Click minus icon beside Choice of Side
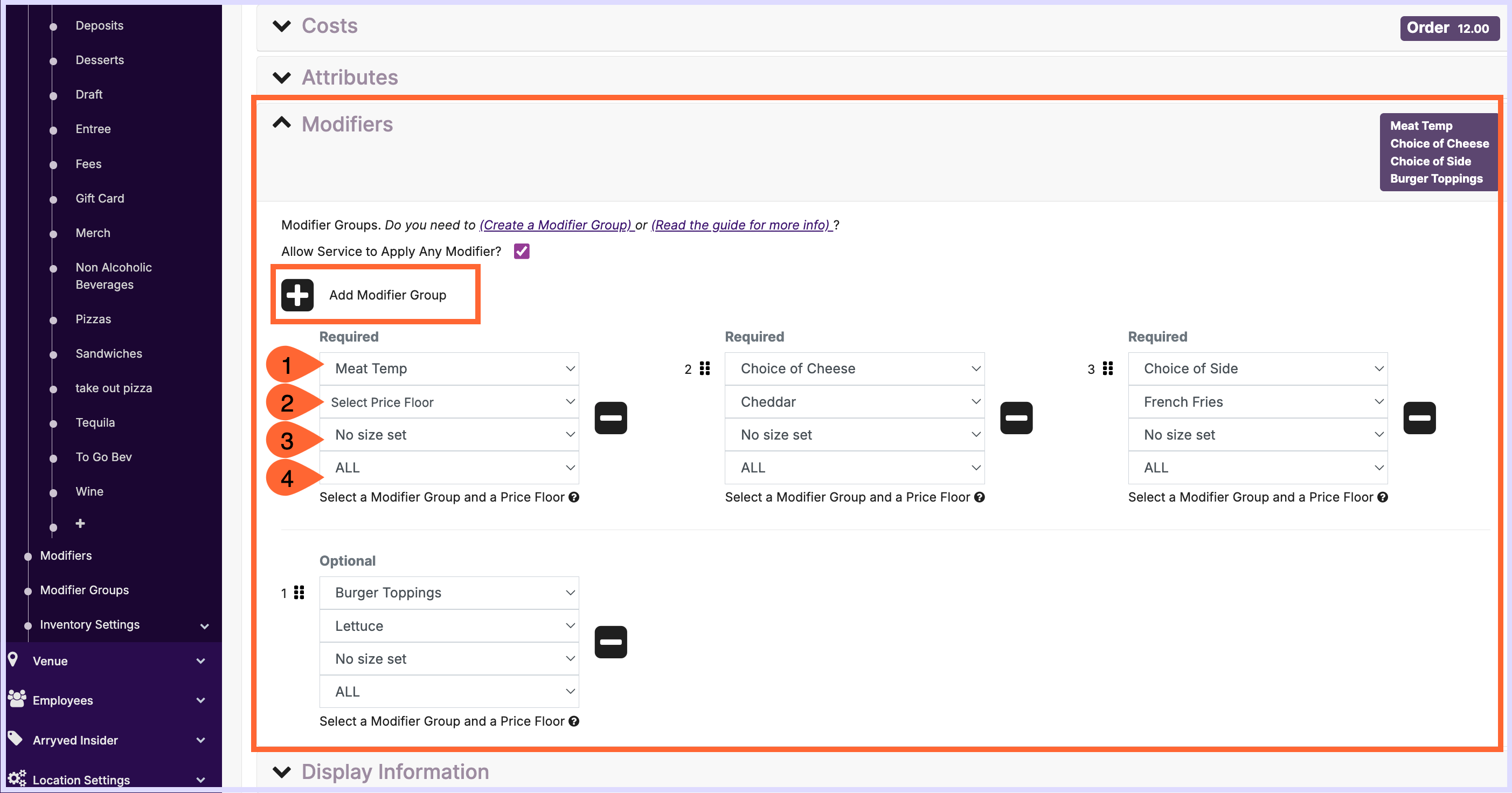Viewport: 1512px width, 793px height. point(1419,418)
